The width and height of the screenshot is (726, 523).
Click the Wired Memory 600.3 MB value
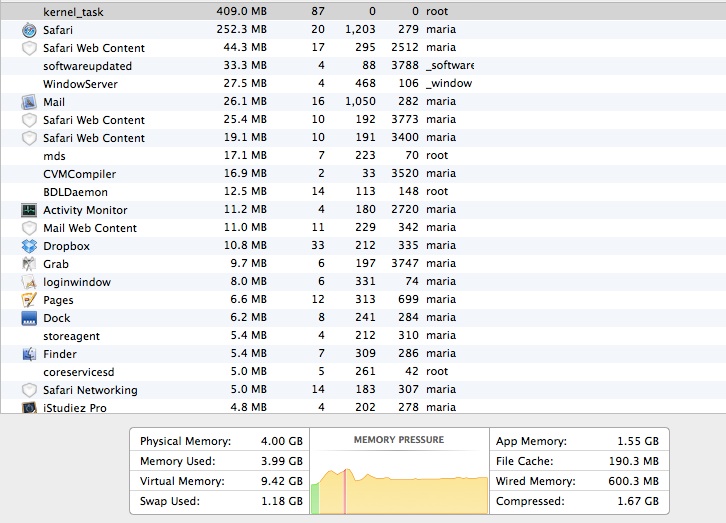633,481
